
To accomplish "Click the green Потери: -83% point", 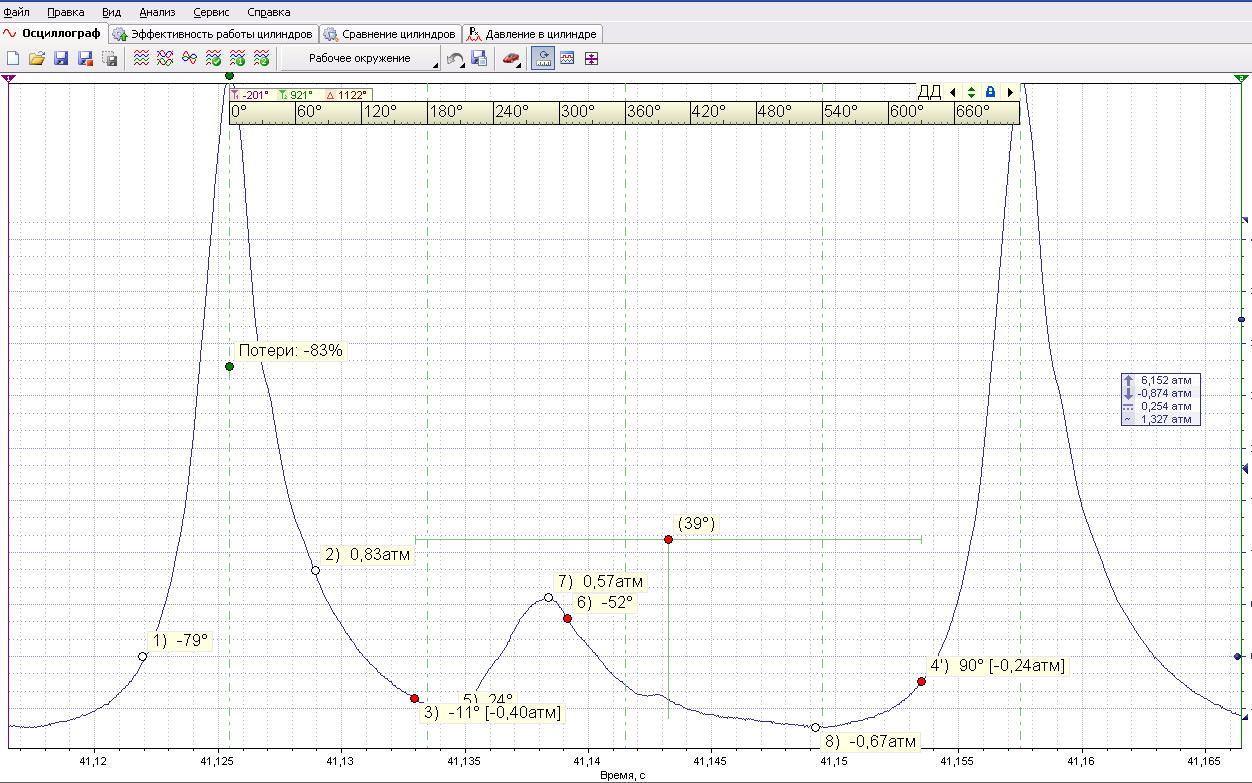I will coord(229,366).
